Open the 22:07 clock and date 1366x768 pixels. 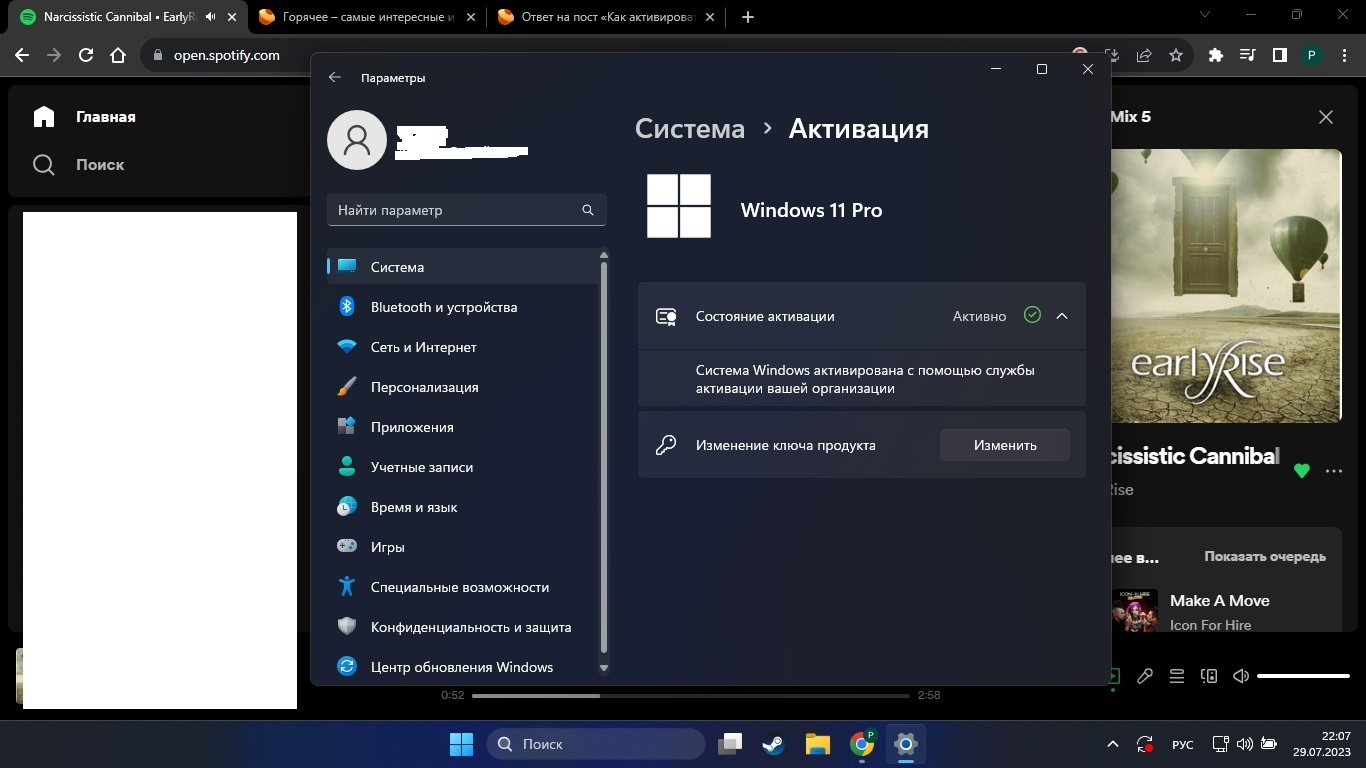(1321, 744)
